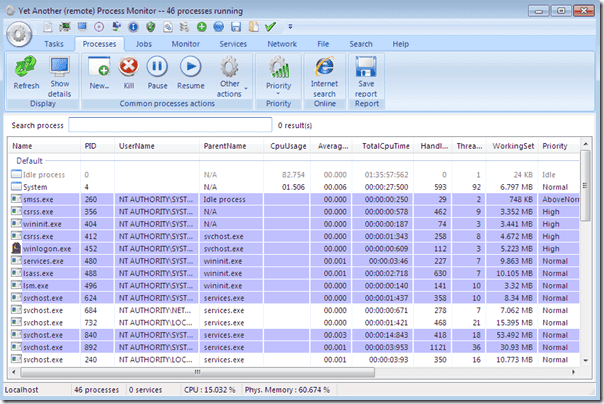Viewport: 604px width, 404px height.
Task: Select the Processes tab
Action: 99,44
